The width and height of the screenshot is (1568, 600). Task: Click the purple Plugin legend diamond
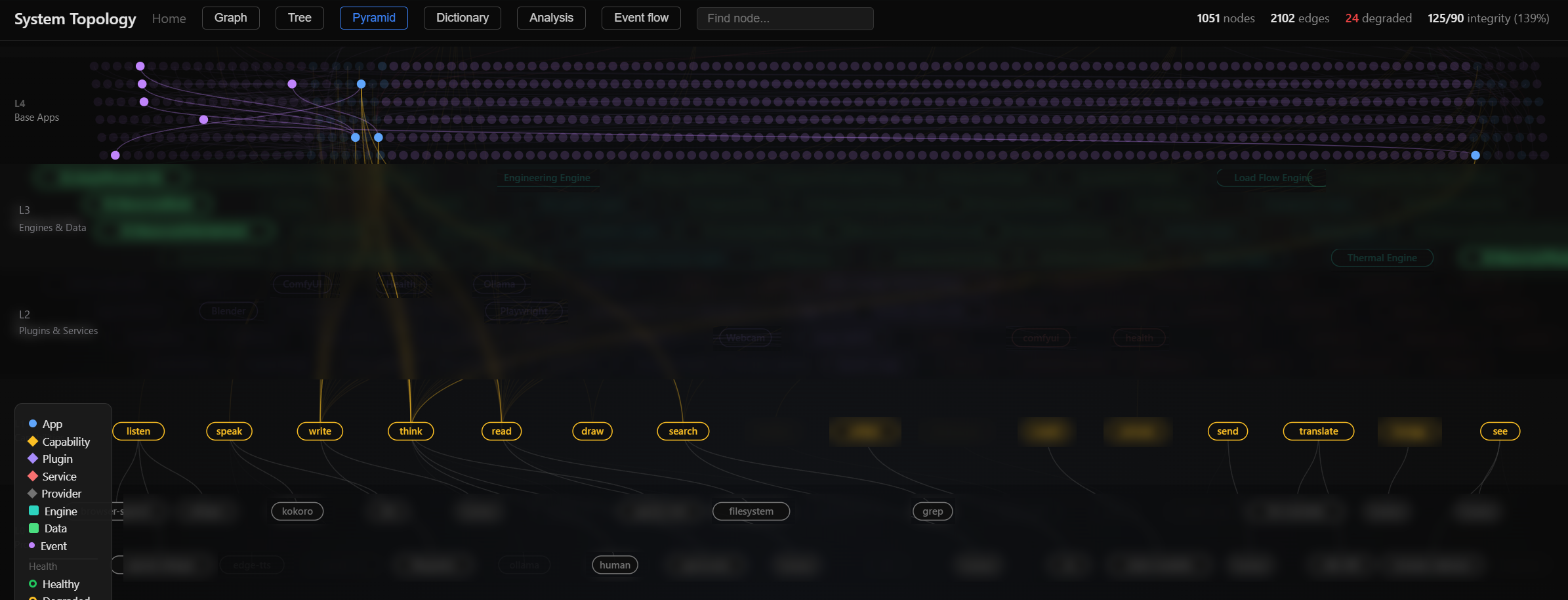pyautogui.click(x=33, y=458)
